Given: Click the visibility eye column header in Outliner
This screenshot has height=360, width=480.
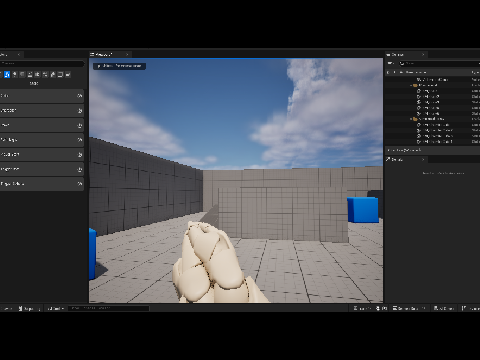Looking at the screenshot, I should [x=388, y=72].
